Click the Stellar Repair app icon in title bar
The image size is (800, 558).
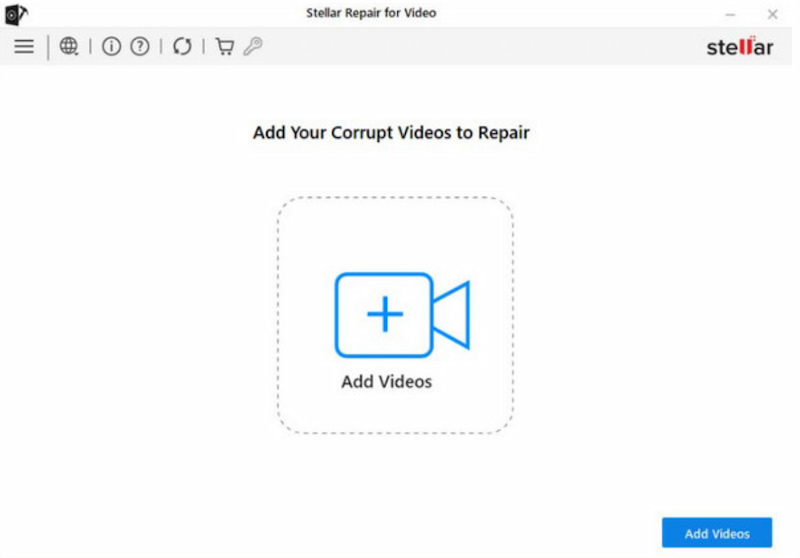pyautogui.click(x=16, y=13)
